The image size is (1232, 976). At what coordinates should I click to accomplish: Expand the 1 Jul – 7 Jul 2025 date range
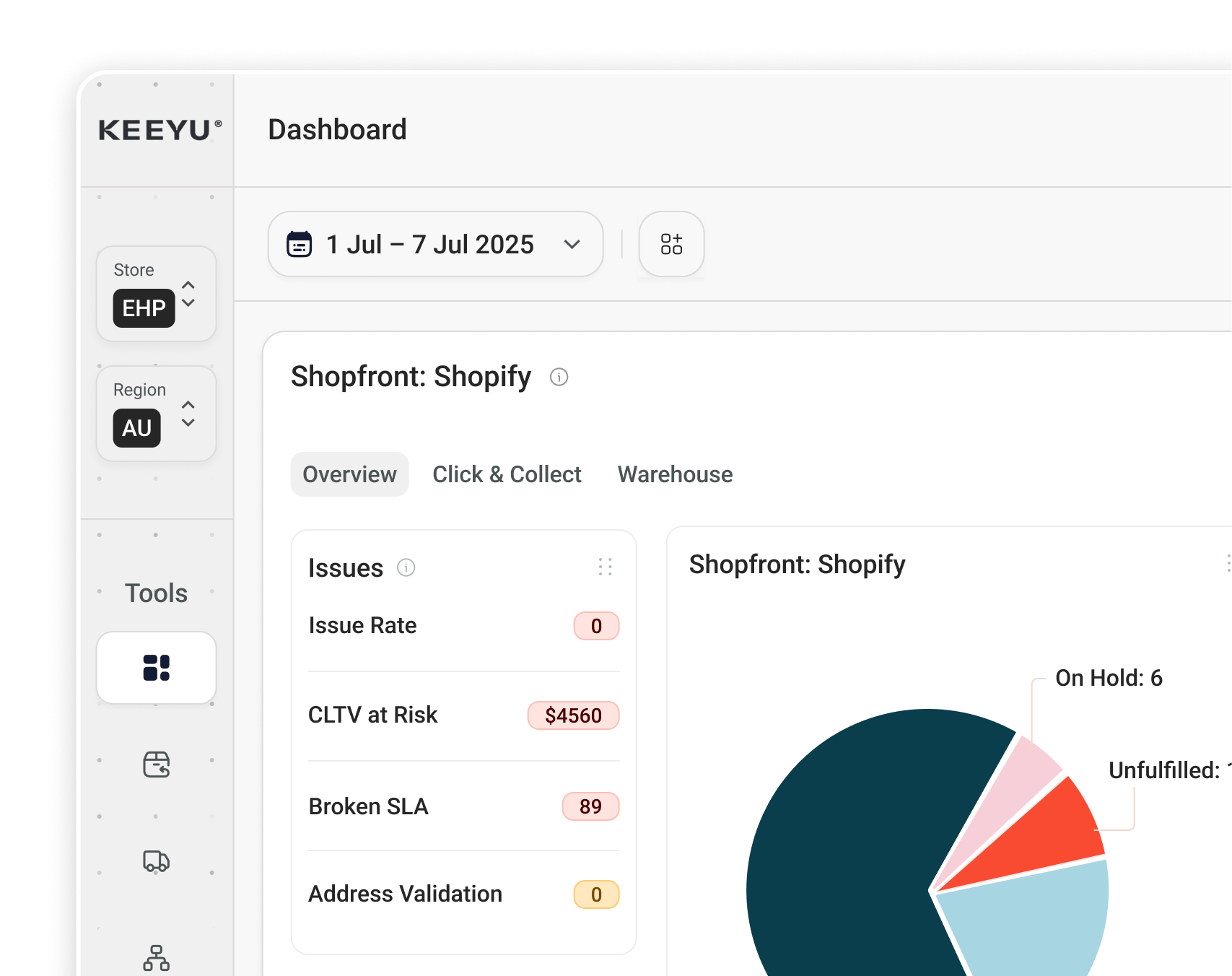click(x=435, y=244)
